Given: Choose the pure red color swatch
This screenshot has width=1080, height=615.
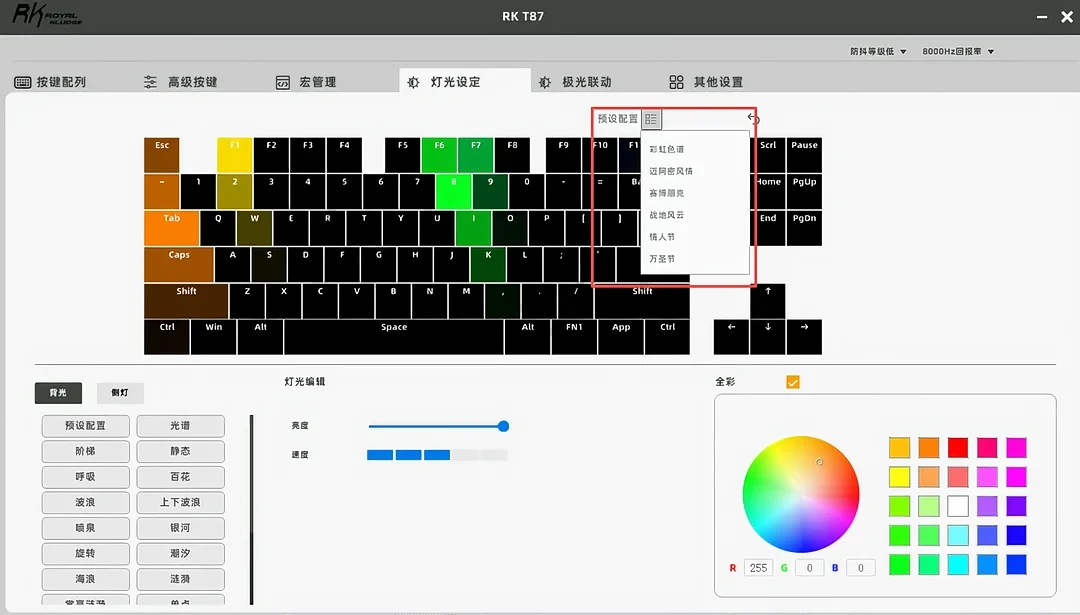Looking at the screenshot, I should (957, 448).
